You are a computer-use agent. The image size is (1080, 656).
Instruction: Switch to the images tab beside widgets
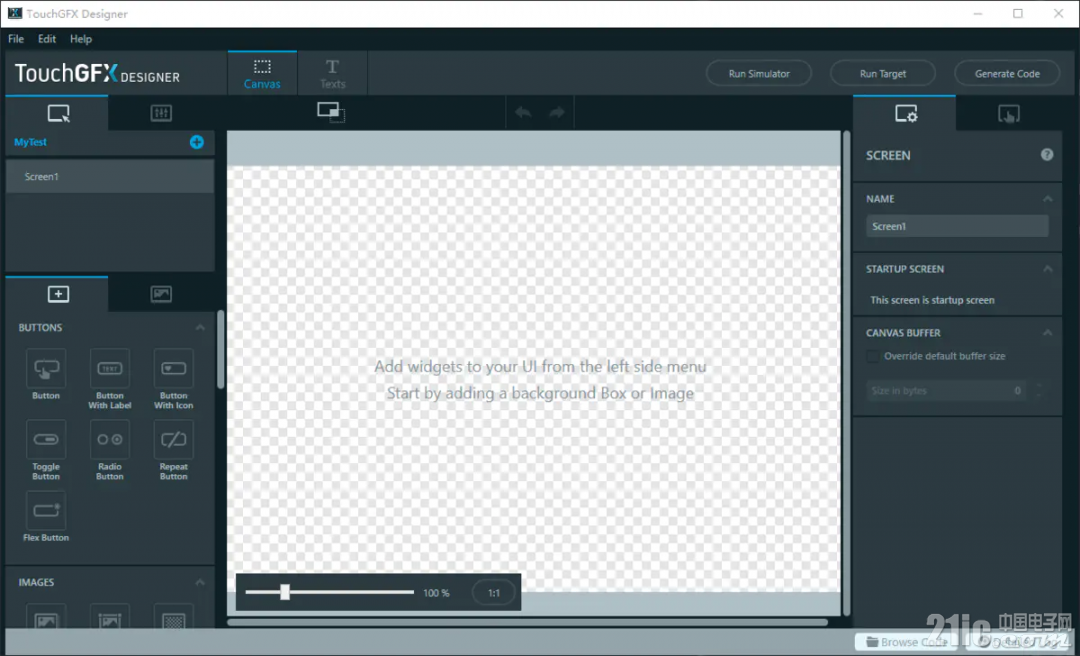tap(161, 294)
